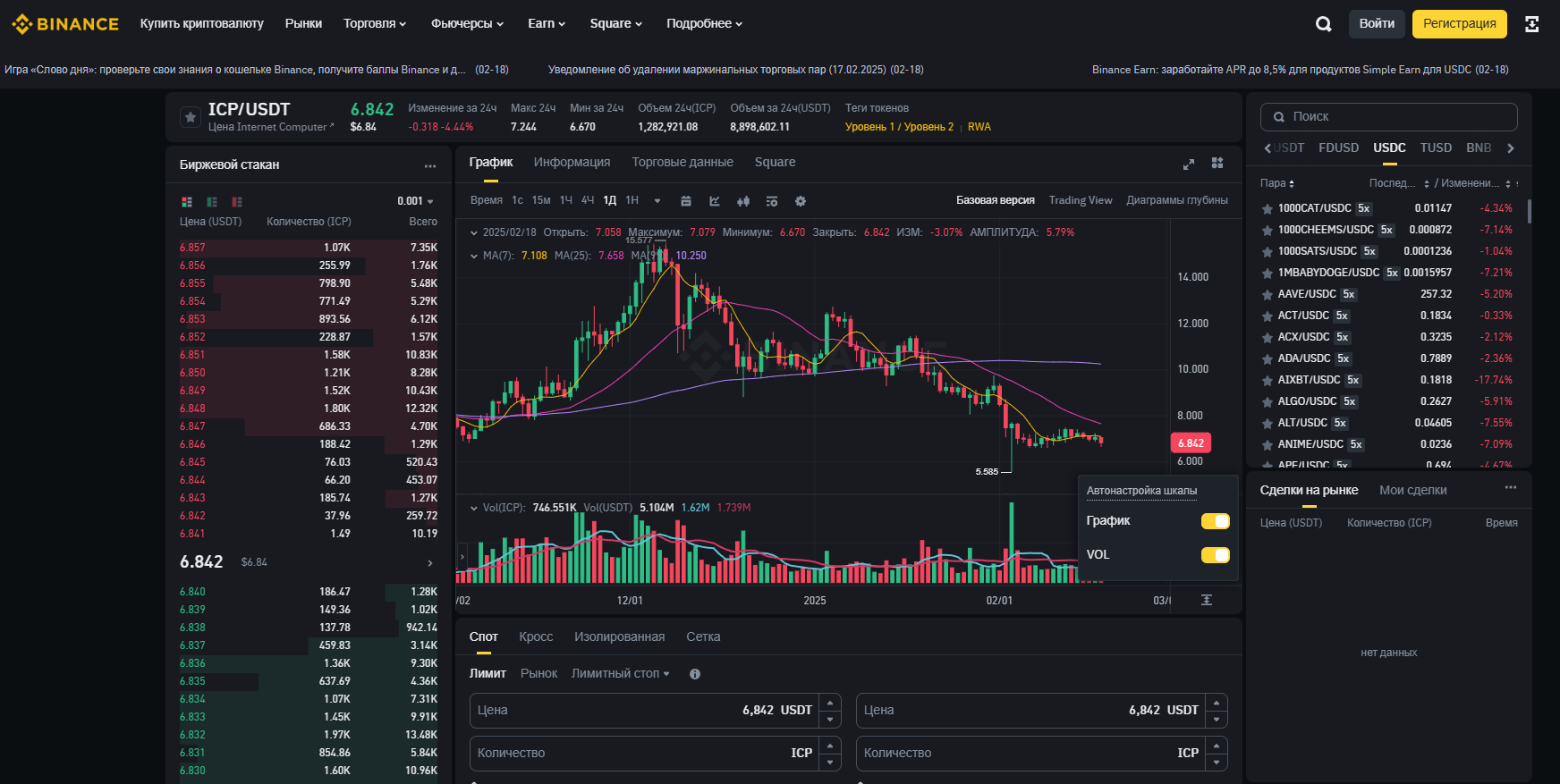Select the TUSD market tab
This screenshot has height=784, width=1560.
(x=1436, y=148)
